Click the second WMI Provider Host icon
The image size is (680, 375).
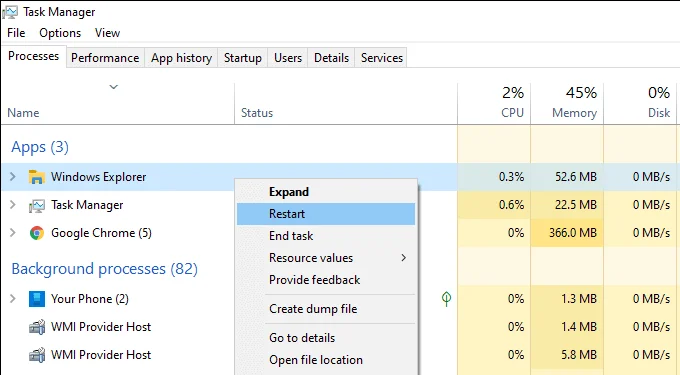(x=36, y=355)
